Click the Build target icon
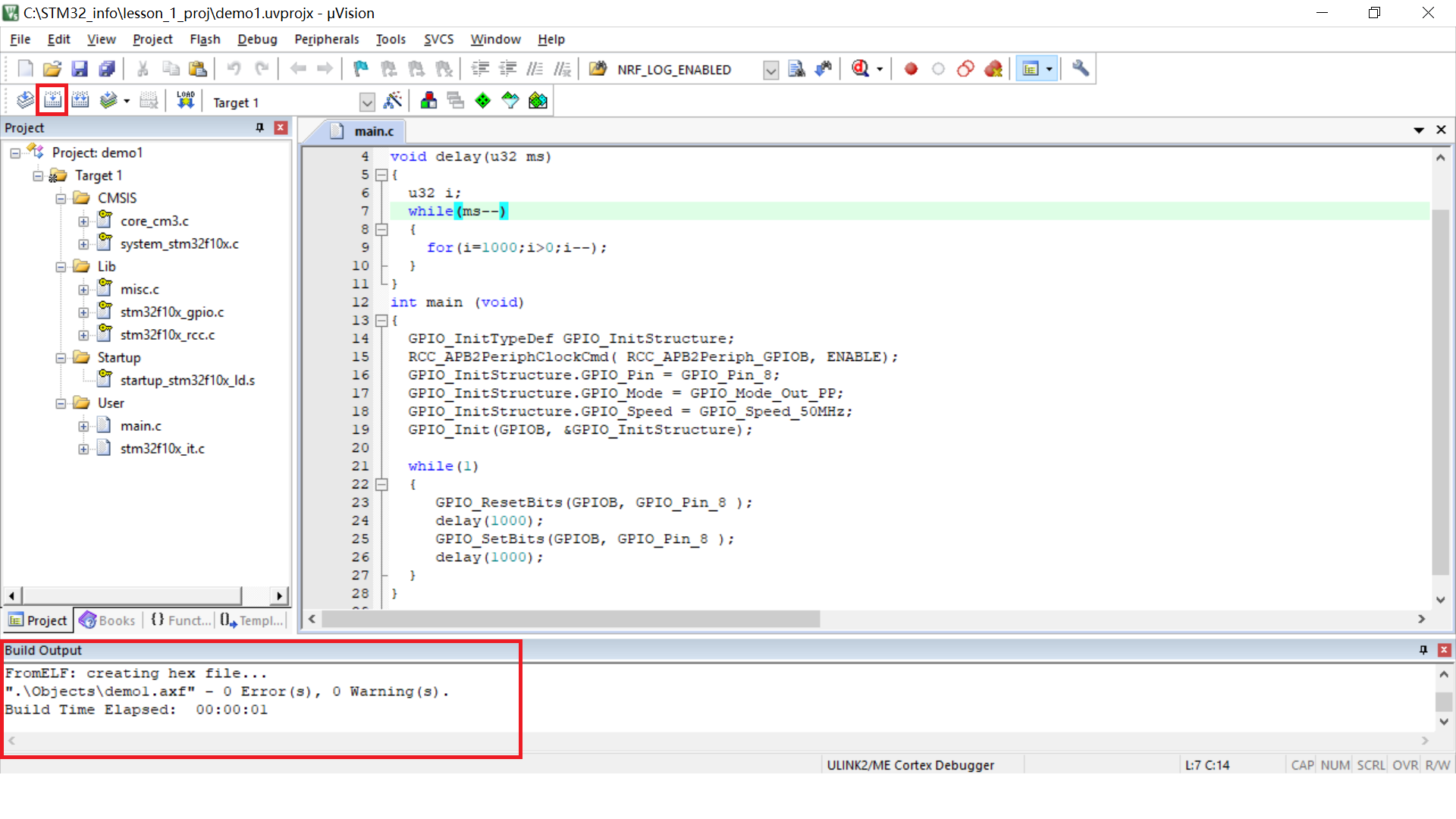Viewport: 1456px width, 819px height. (52, 101)
